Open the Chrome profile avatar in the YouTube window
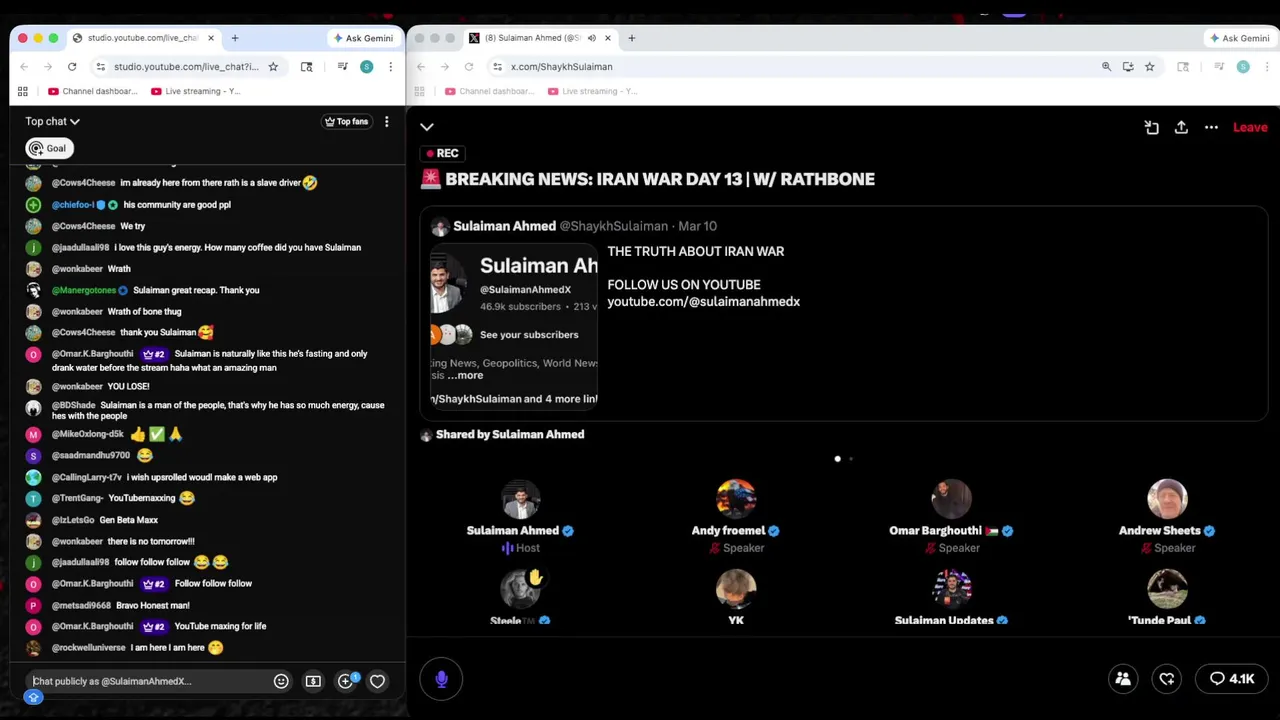The image size is (1280, 720). (x=366, y=67)
